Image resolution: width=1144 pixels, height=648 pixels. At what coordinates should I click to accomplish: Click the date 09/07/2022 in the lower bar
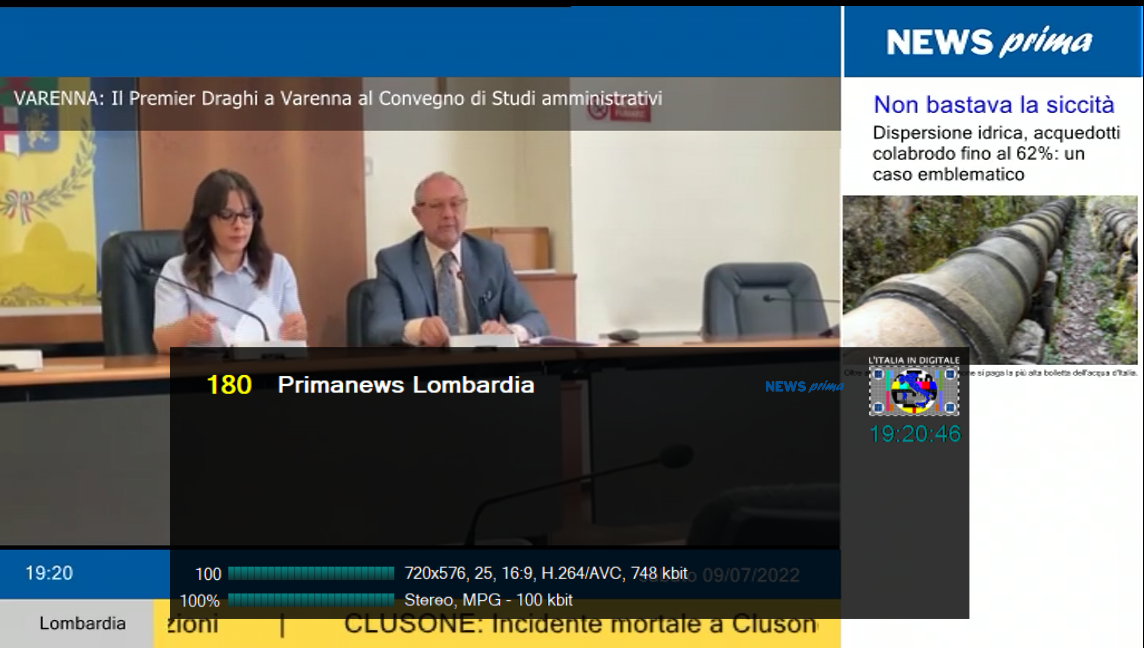coord(751,576)
